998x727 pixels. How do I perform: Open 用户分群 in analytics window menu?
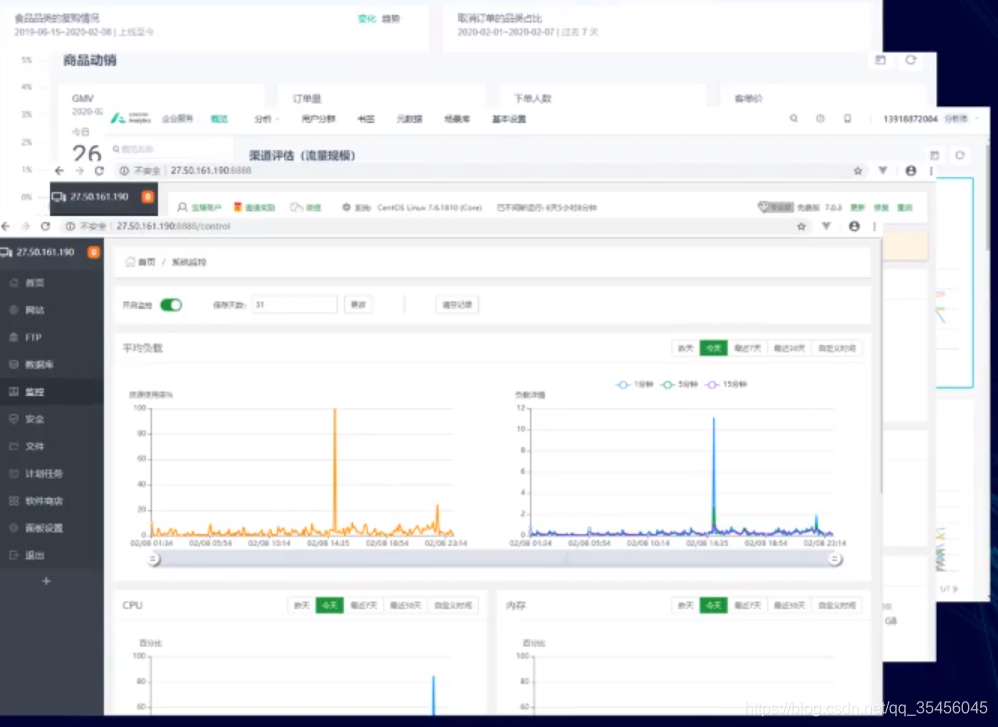click(x=318, y=119)
